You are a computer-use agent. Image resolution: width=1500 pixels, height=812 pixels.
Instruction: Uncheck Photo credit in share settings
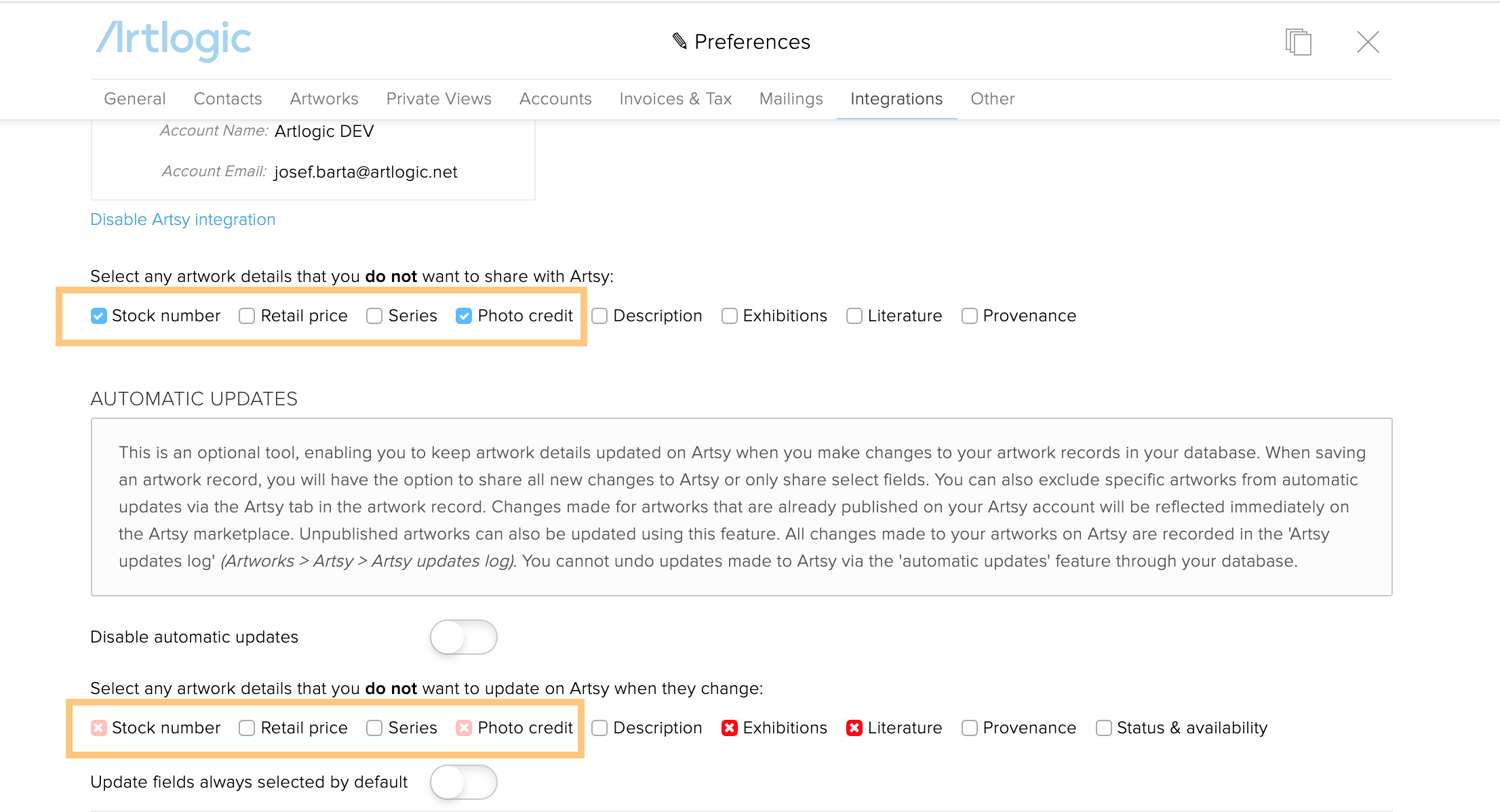pyautogui.click(x=464, y=316)
